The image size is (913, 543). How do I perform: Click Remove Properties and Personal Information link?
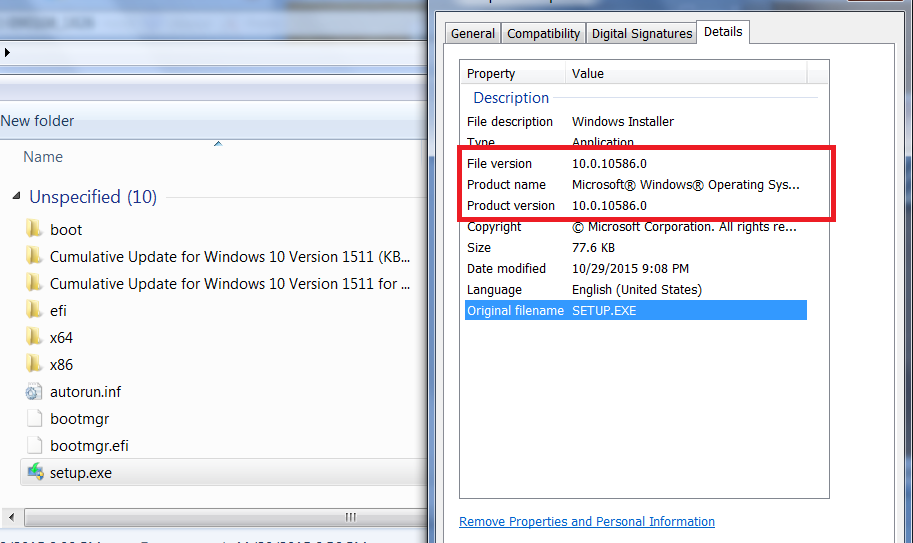[x=586, y=521]
